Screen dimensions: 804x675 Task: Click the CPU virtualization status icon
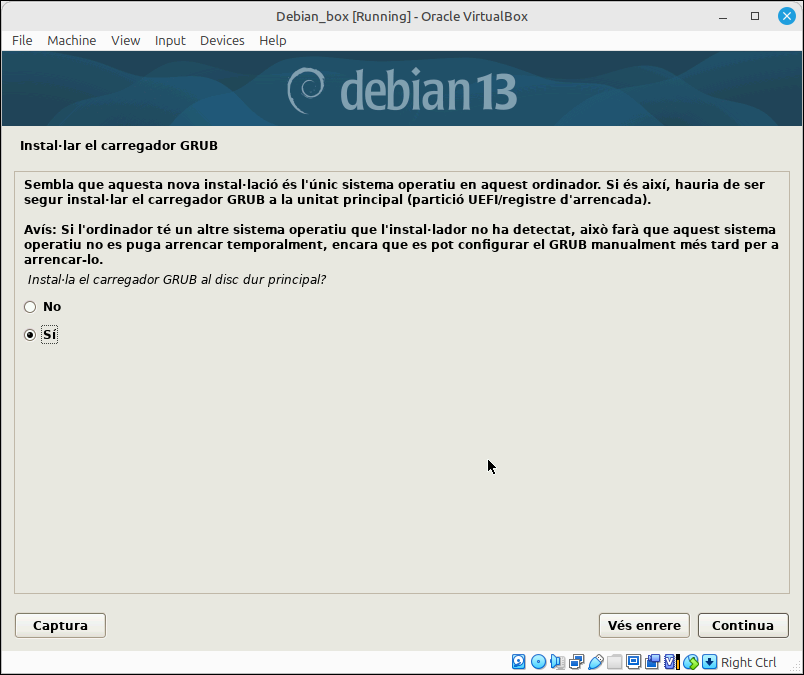click(x=671, y=662)
